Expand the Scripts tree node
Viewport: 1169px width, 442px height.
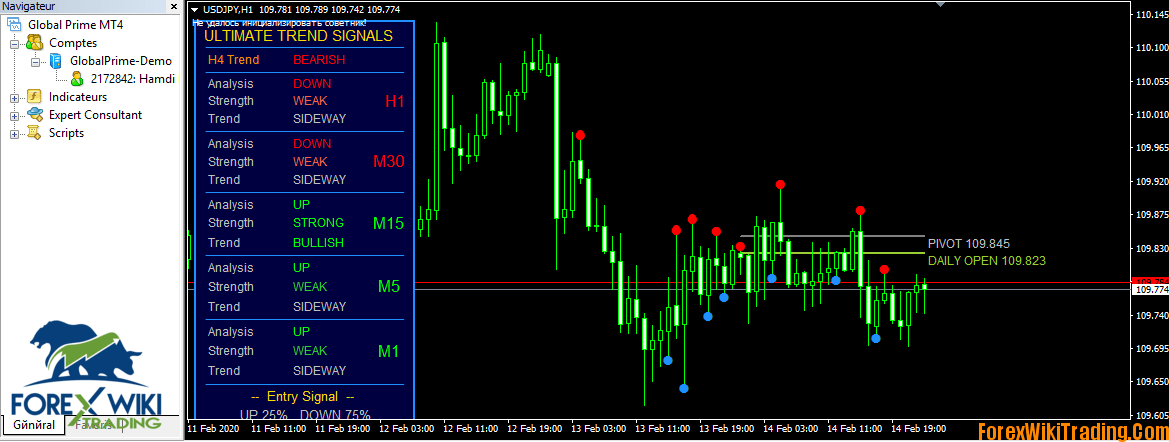(x=15, y=133)
